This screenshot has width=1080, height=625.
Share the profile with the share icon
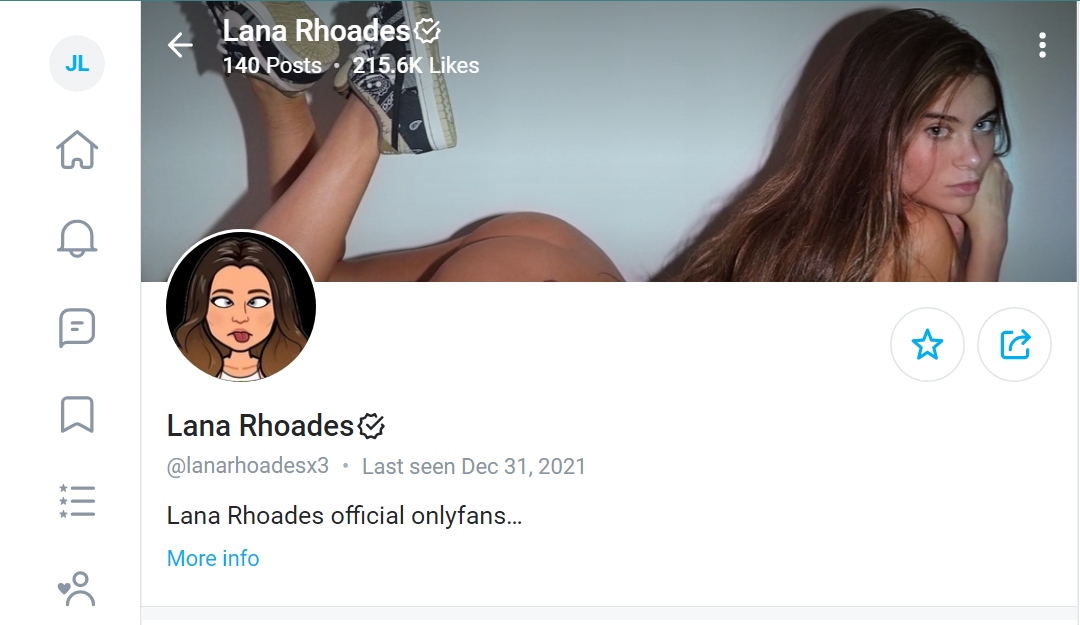pos(1015,345)
